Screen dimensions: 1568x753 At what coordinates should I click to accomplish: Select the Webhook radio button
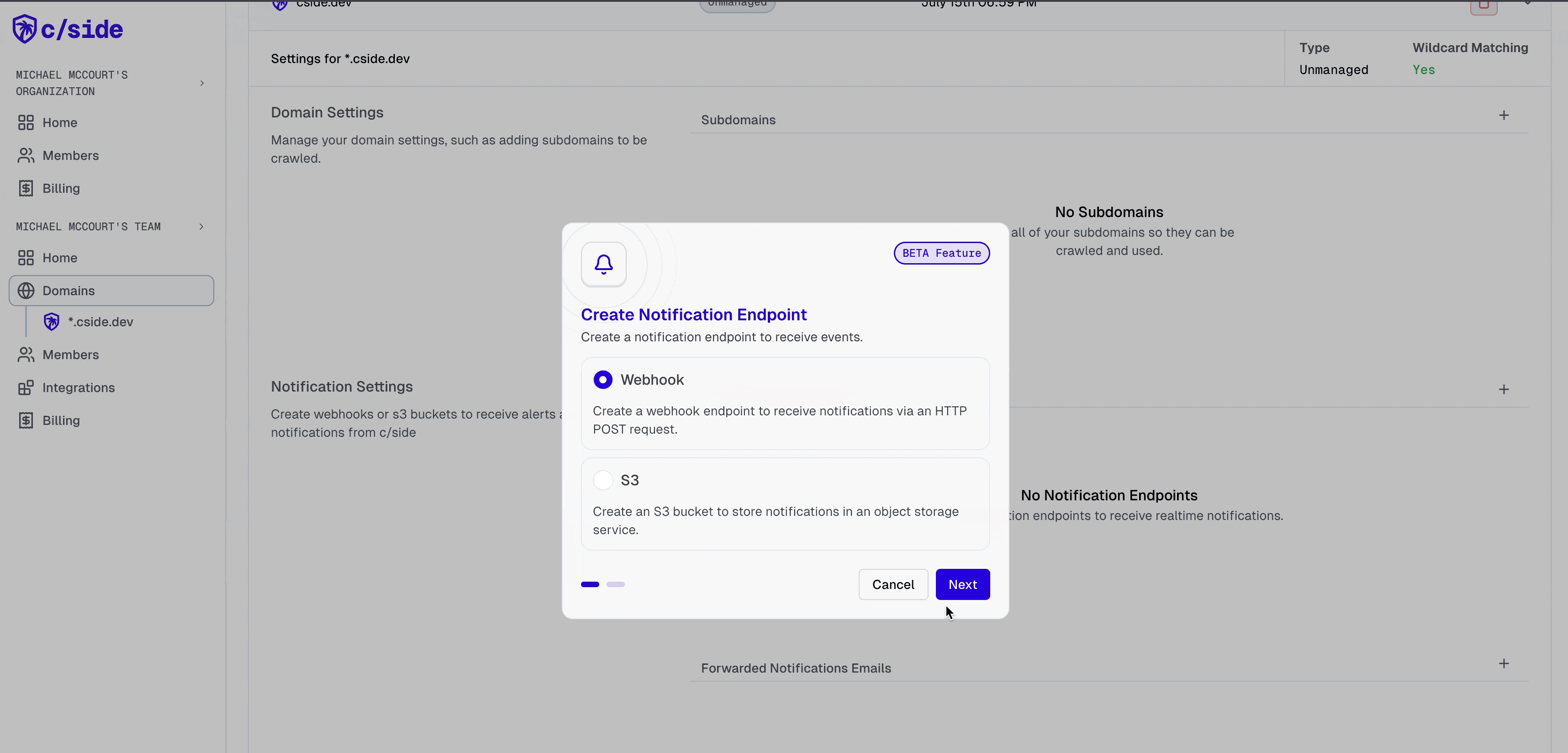[602, 379]
